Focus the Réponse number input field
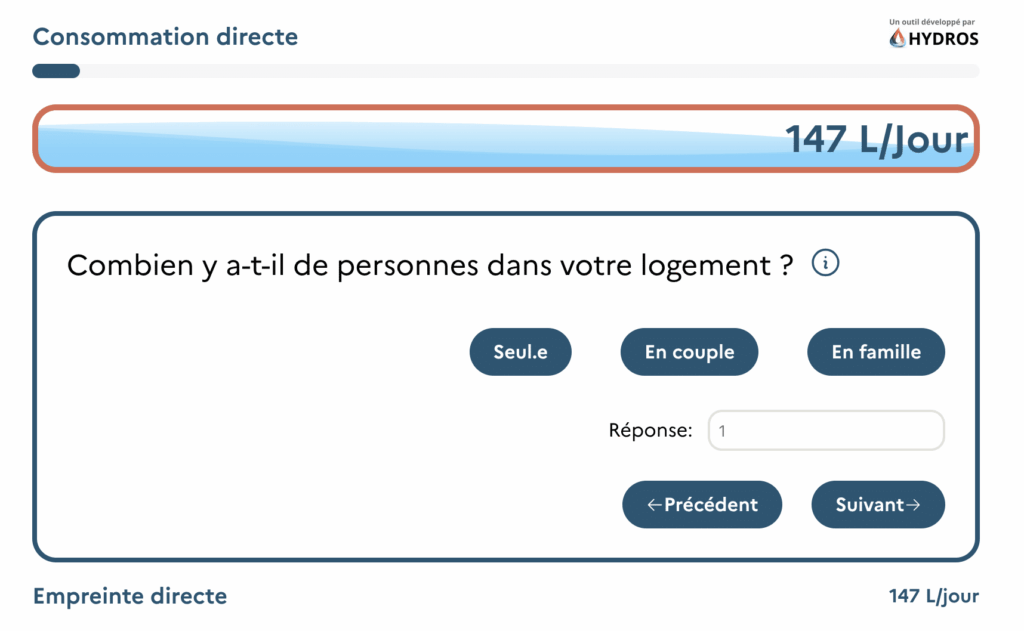Screen dimensions: 1024x631 tap(826, 431)
